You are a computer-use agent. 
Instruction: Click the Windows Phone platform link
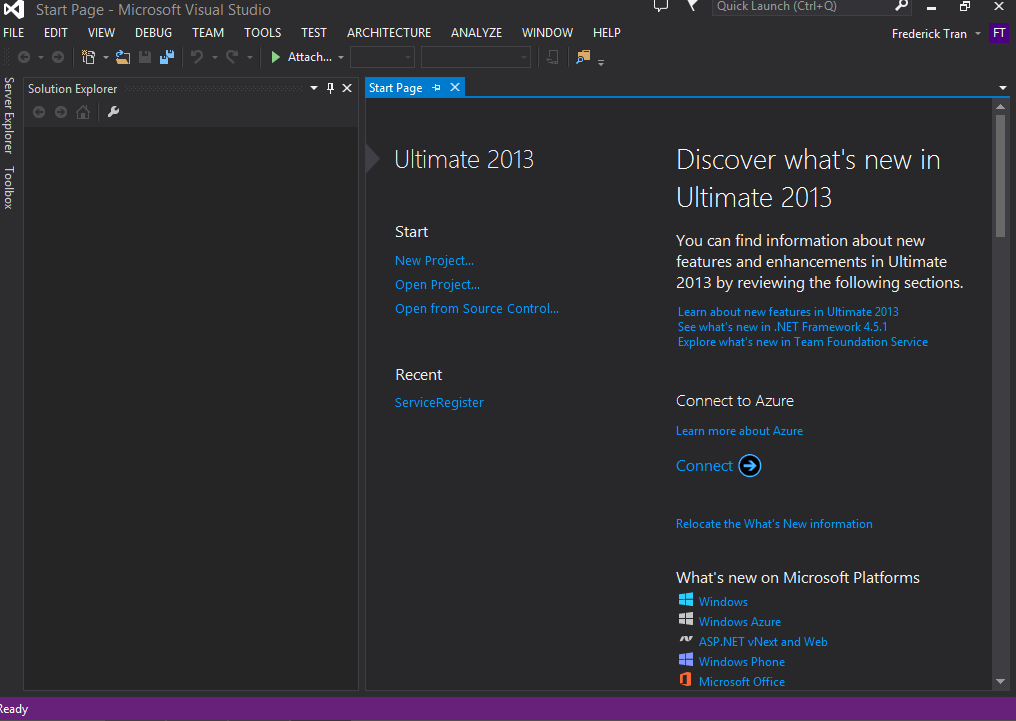click(x=742, y=661)
